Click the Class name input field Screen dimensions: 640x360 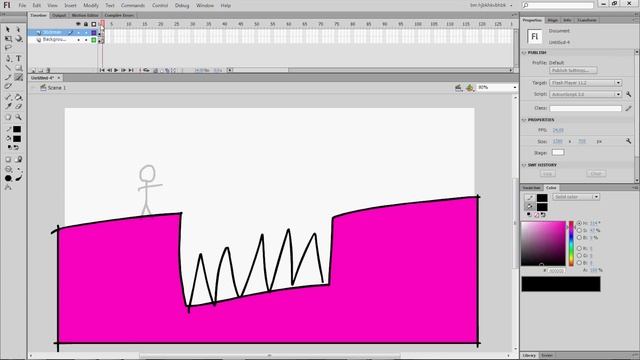(585, 108)
